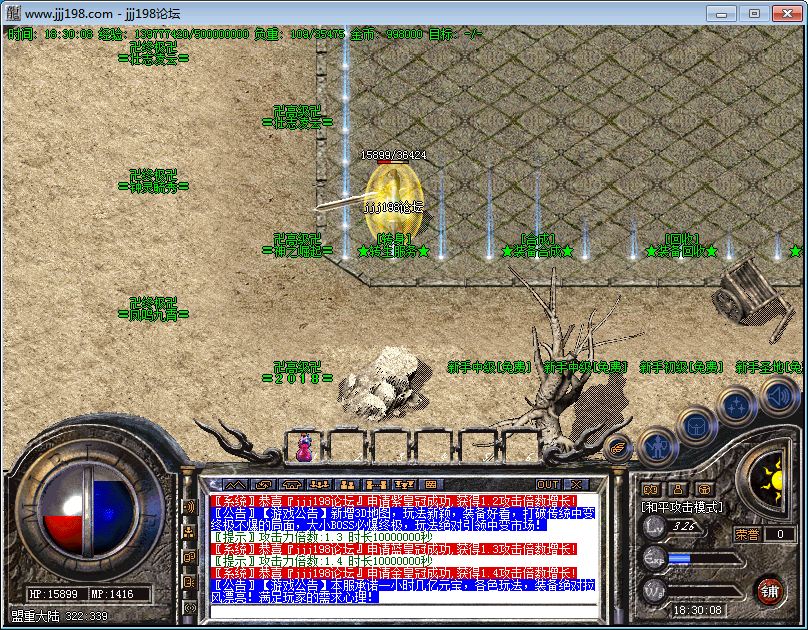
Task: Click the 15899/36424 health bar above character
Action: pos(393,161)
